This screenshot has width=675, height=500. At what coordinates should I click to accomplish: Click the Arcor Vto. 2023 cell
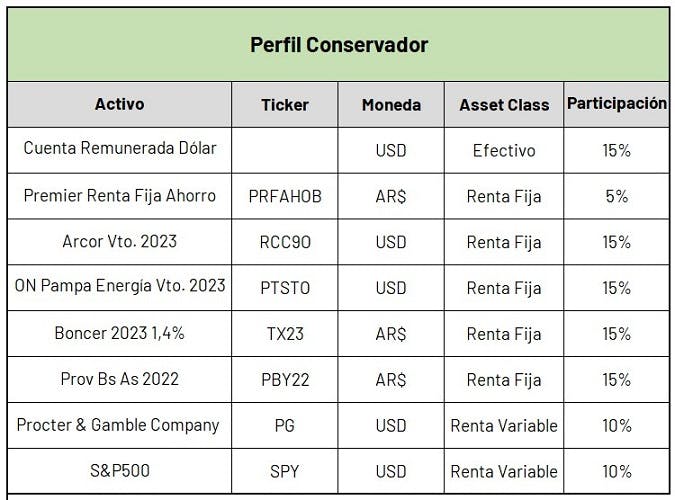120,242
